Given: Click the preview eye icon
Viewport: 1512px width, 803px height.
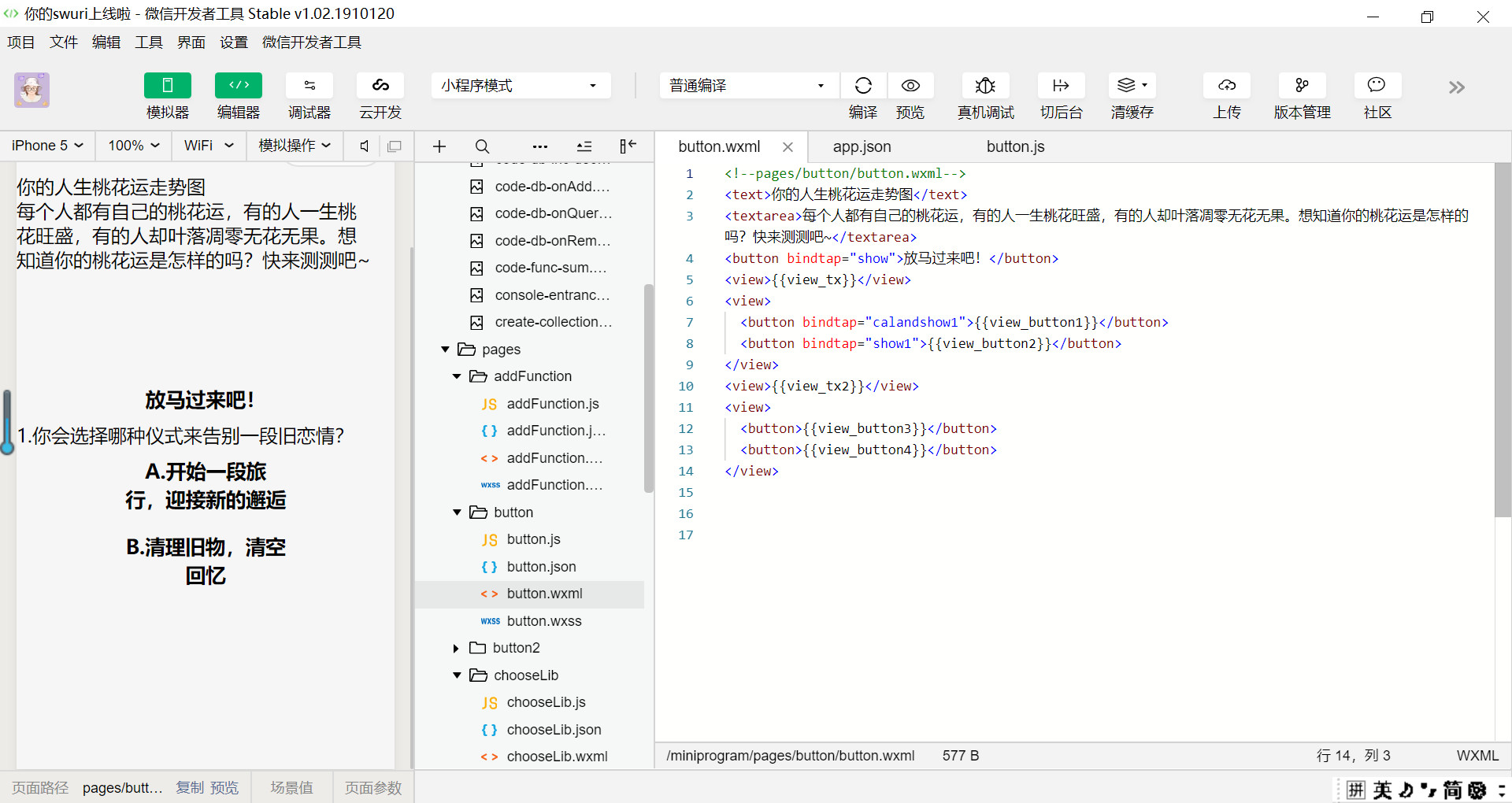Looking at the screenshot, I should (x=910, y=86).
